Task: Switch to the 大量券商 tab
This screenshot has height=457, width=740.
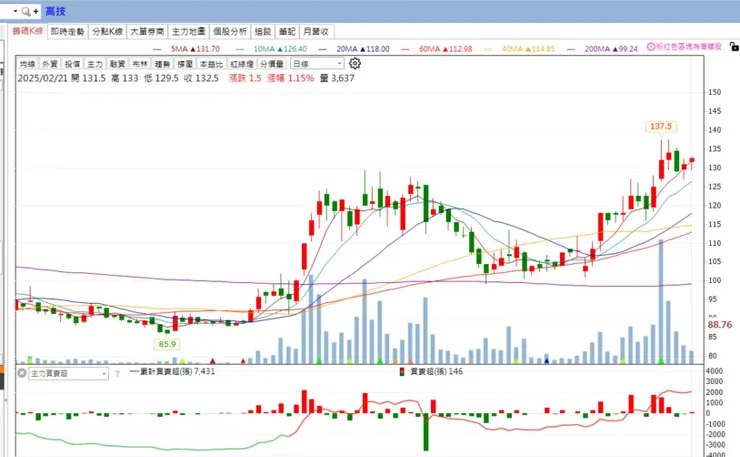Action: pyautogui.click(x=147, y=32)
